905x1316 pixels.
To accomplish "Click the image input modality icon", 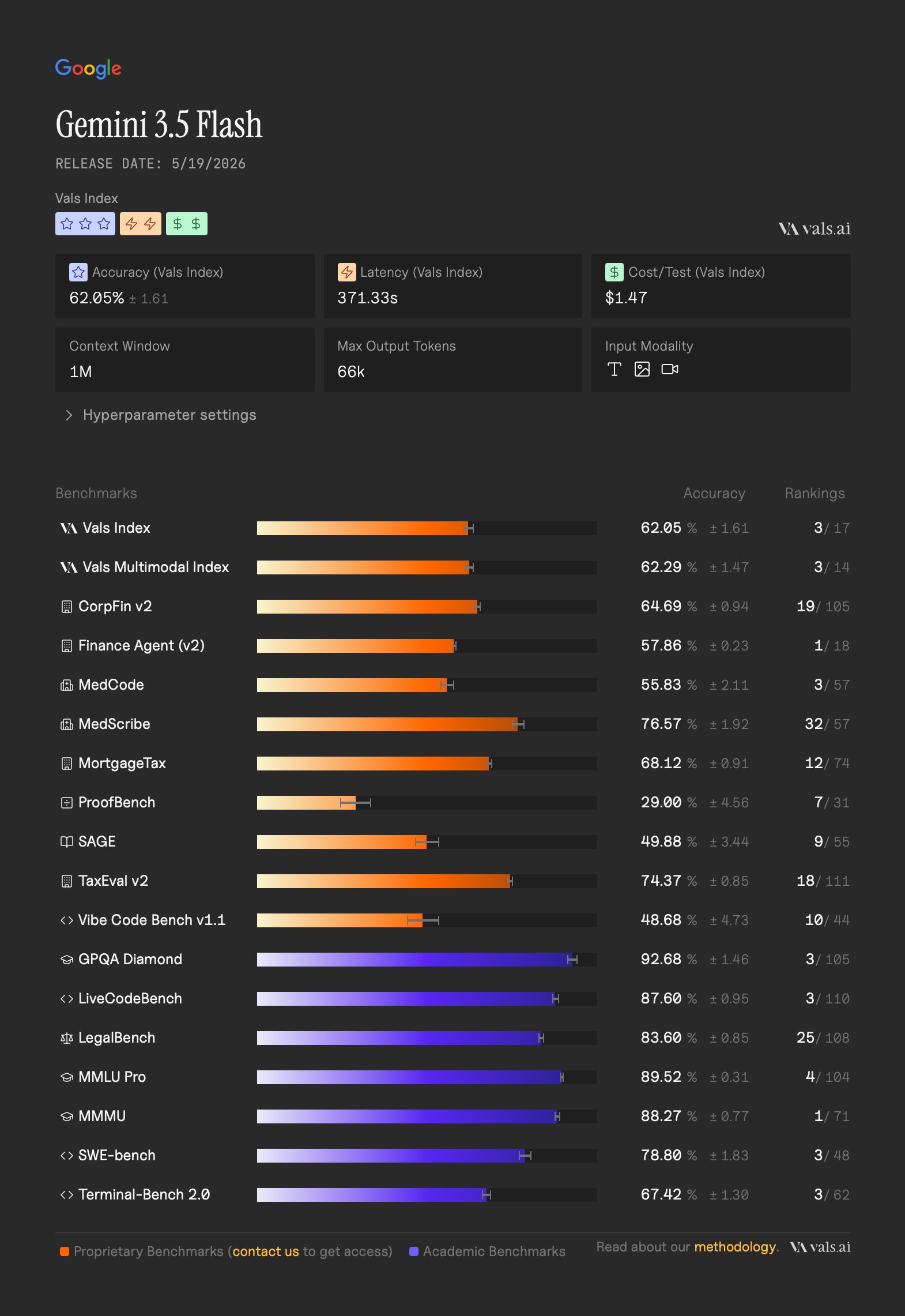I will 642,369.
